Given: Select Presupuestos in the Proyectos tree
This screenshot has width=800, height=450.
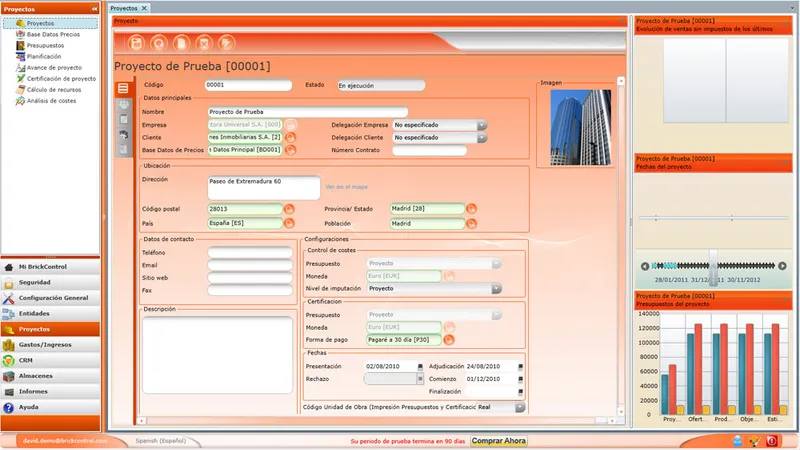Looking at the screenshot, I should pyautogui.click(x=45, y=45).
